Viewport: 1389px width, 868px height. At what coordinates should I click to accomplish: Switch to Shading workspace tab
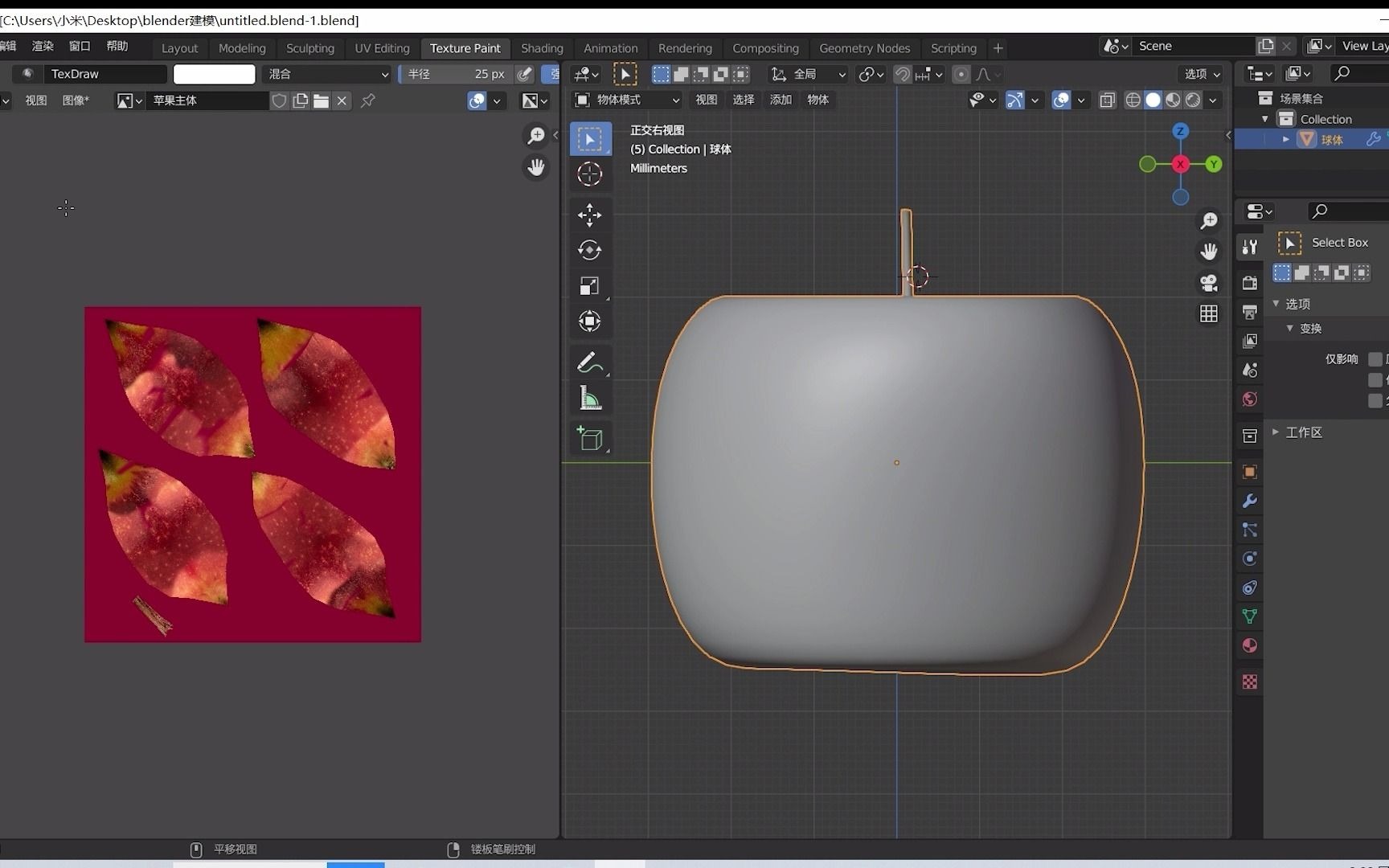point(542,48)
